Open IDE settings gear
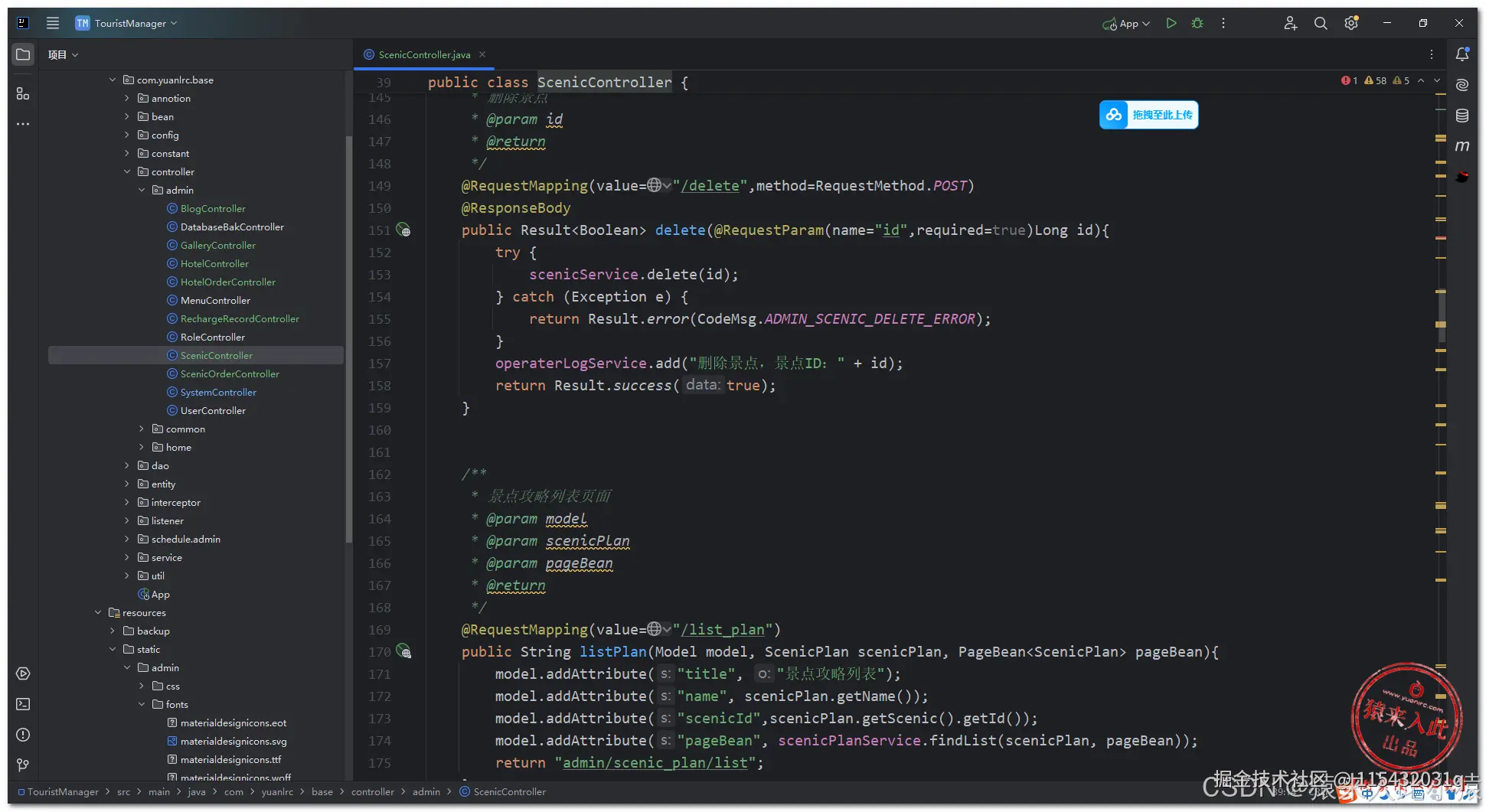This screenshot has height=812, width=1486. pos(1351,23)
